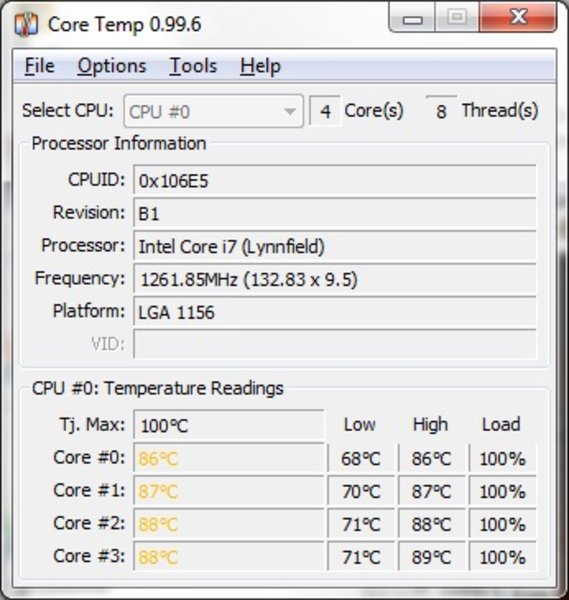Expand the Select CPU dropdown arrow
Viewport: 569px width, 600px height.
point(290,112)
